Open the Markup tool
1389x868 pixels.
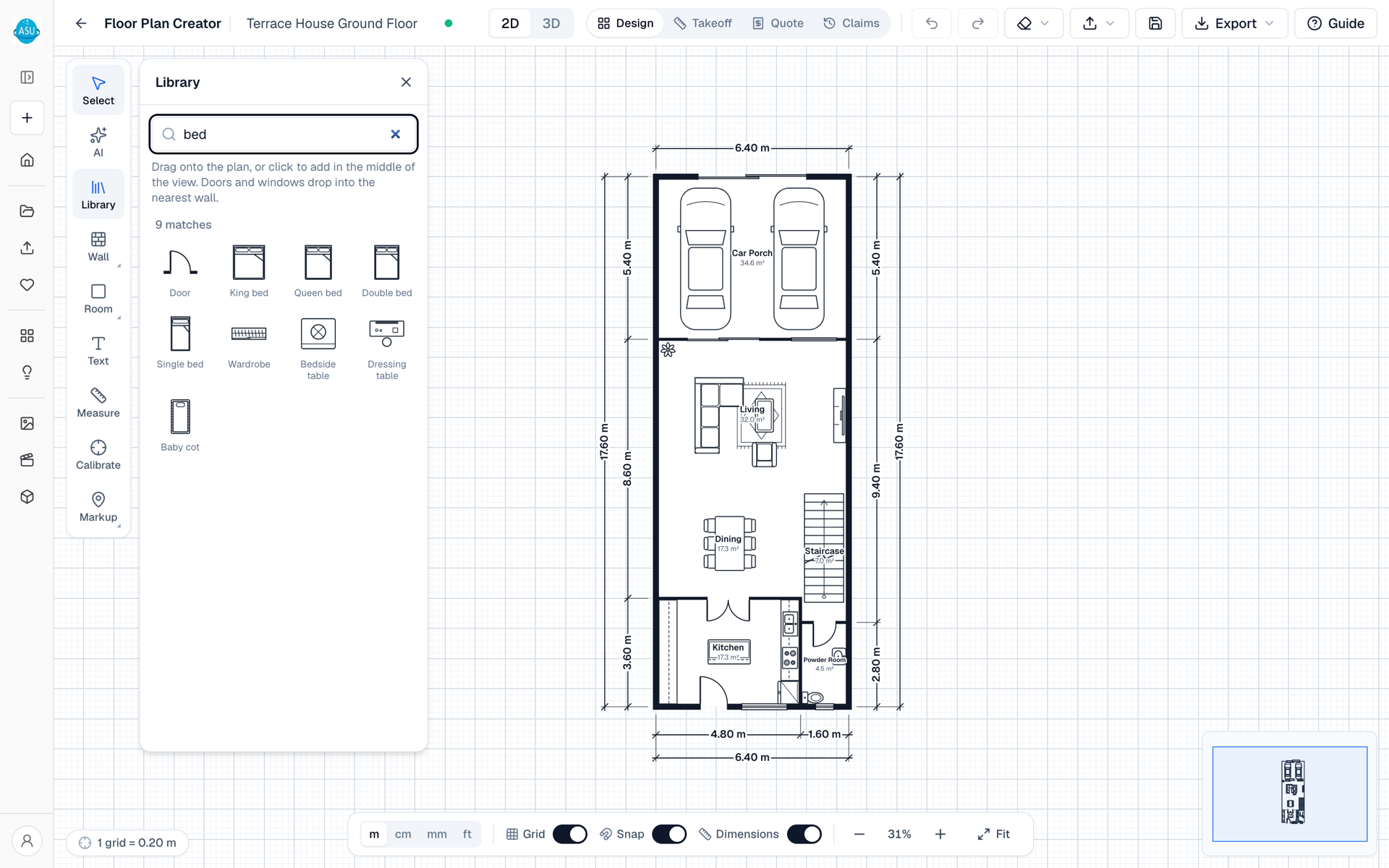(x=98, y=507)
